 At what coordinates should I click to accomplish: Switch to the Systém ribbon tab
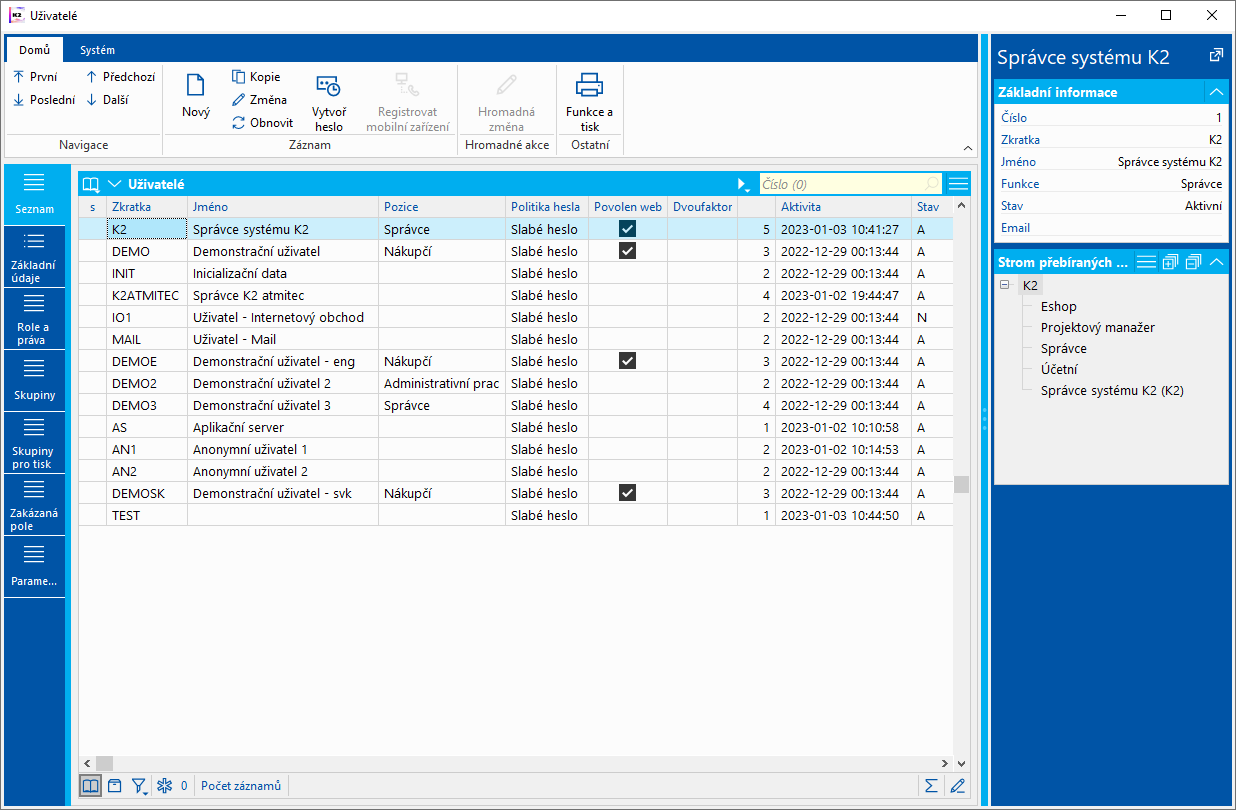(x=97, y=50)
